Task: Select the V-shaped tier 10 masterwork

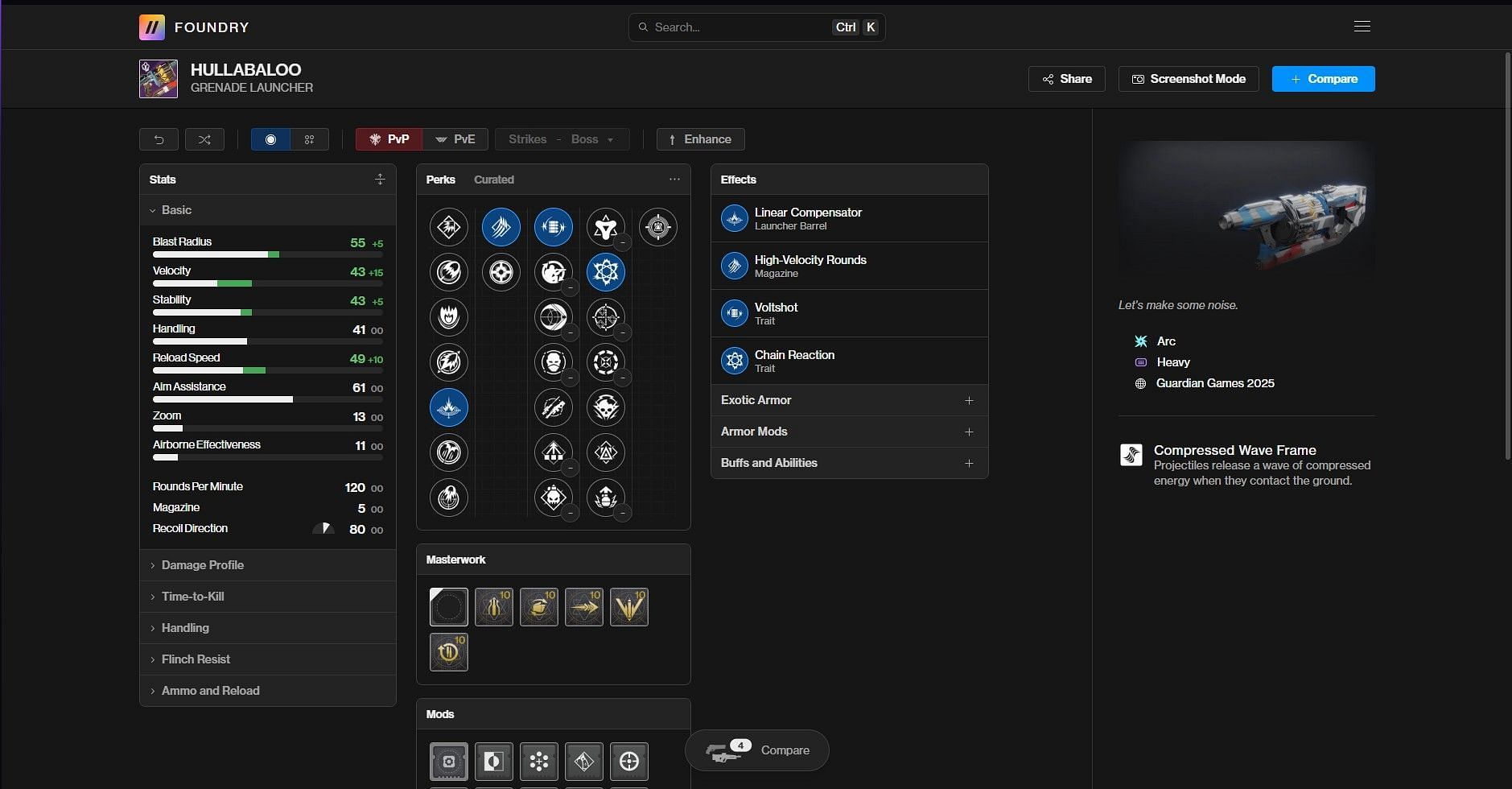Action: [x=628, y=607]
